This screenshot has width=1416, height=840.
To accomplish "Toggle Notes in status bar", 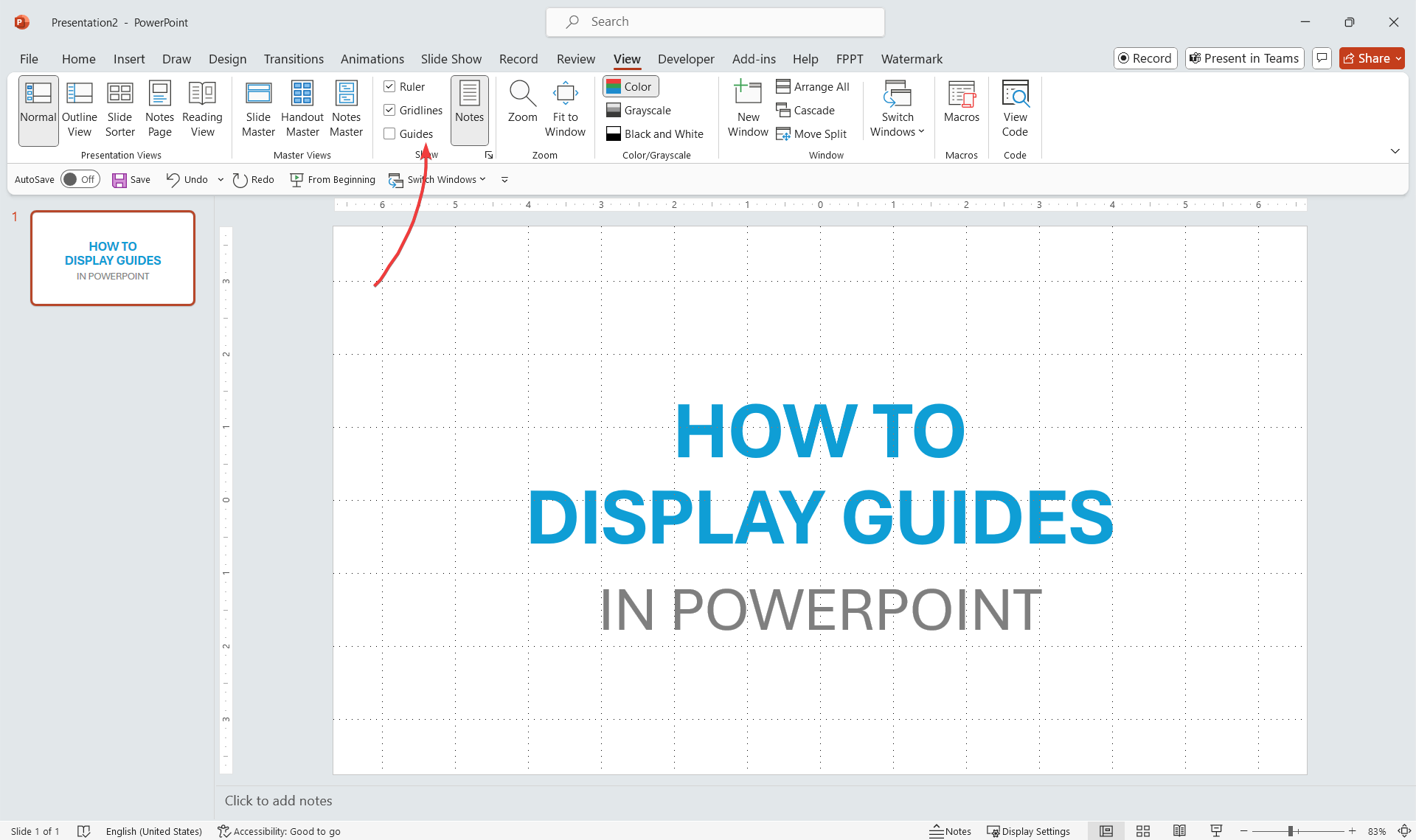I will pos(951,831).
